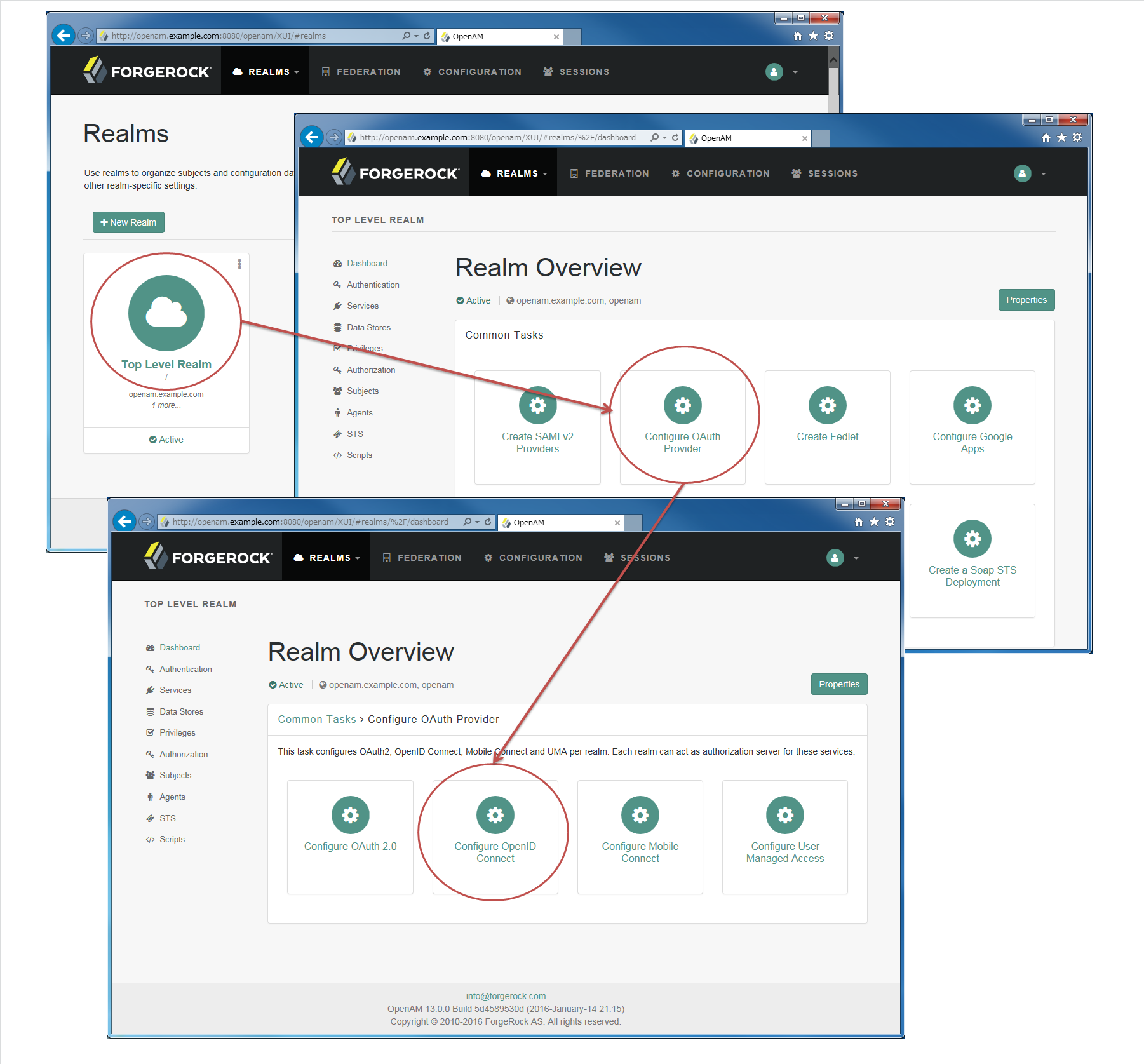Click Configure OAuth 2.0 gear icon
The image size is (1144, 1064).
pos(351,815)
